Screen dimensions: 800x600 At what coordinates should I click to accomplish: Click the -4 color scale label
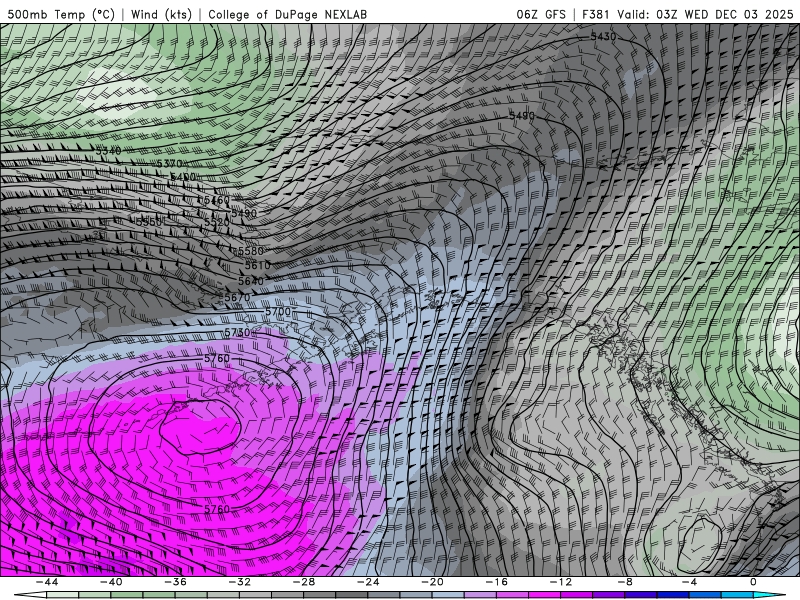pos(689,582)
